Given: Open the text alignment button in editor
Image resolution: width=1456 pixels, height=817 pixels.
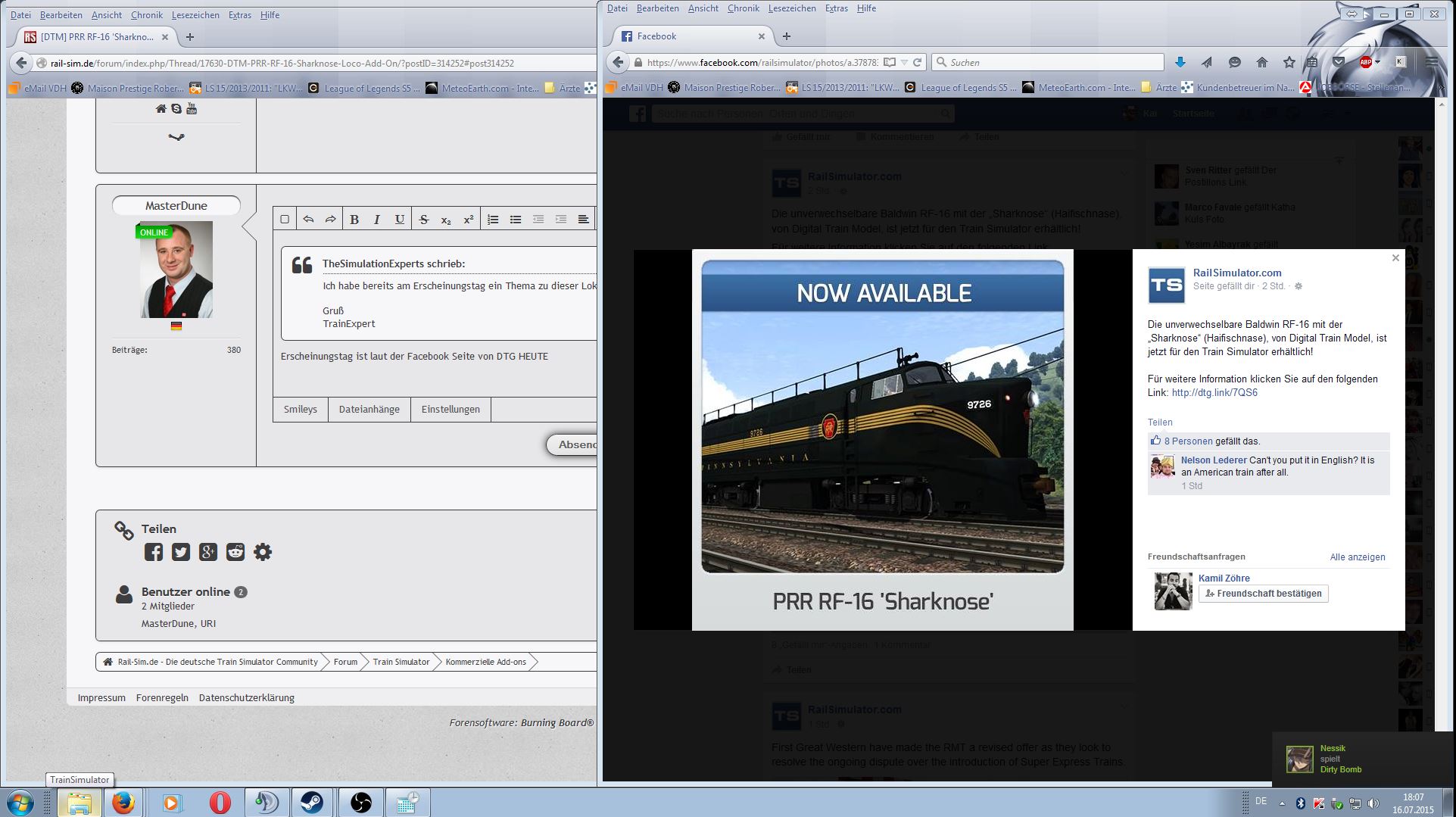Looking at the screenshot, I should (583, 220).
